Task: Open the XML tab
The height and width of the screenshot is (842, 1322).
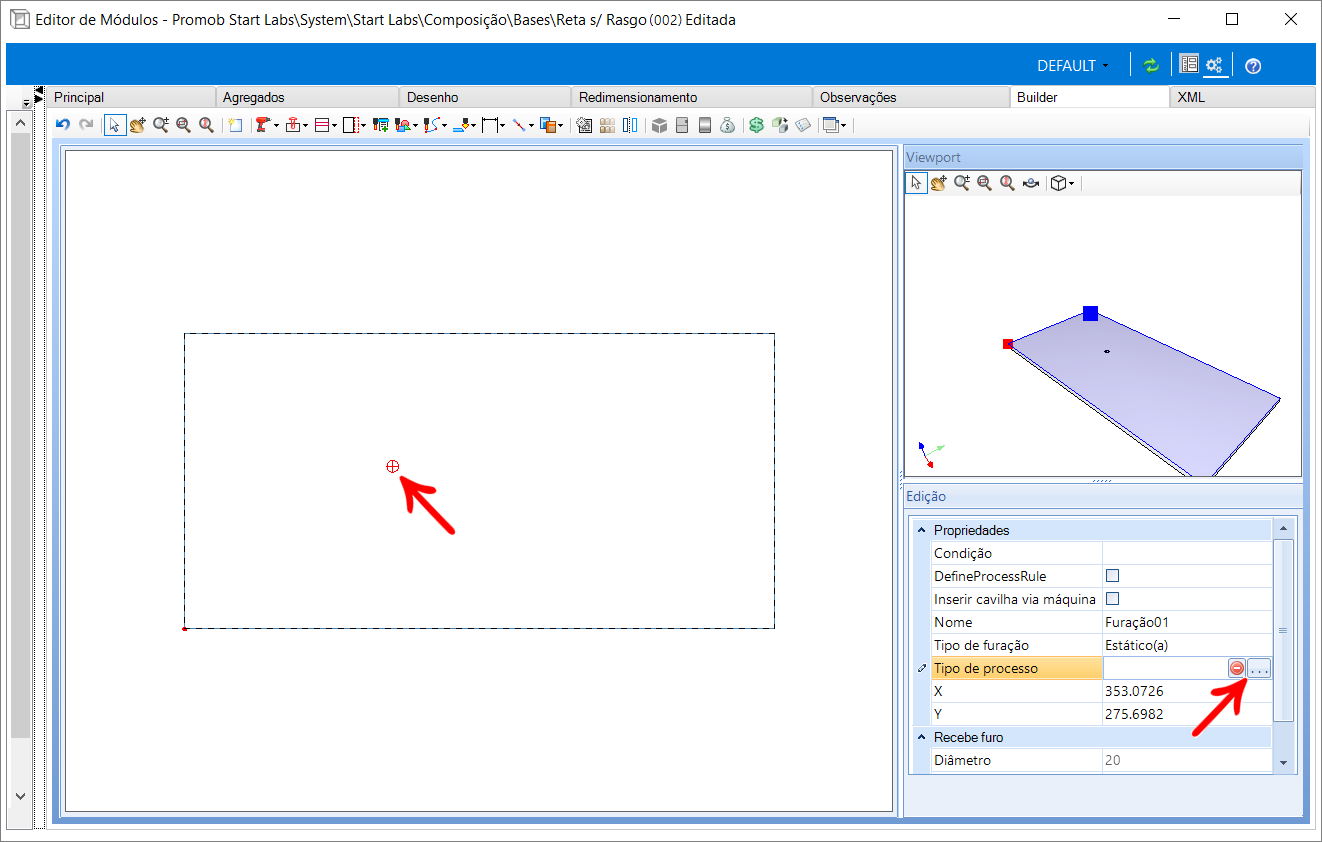Action: point(1242,97)
